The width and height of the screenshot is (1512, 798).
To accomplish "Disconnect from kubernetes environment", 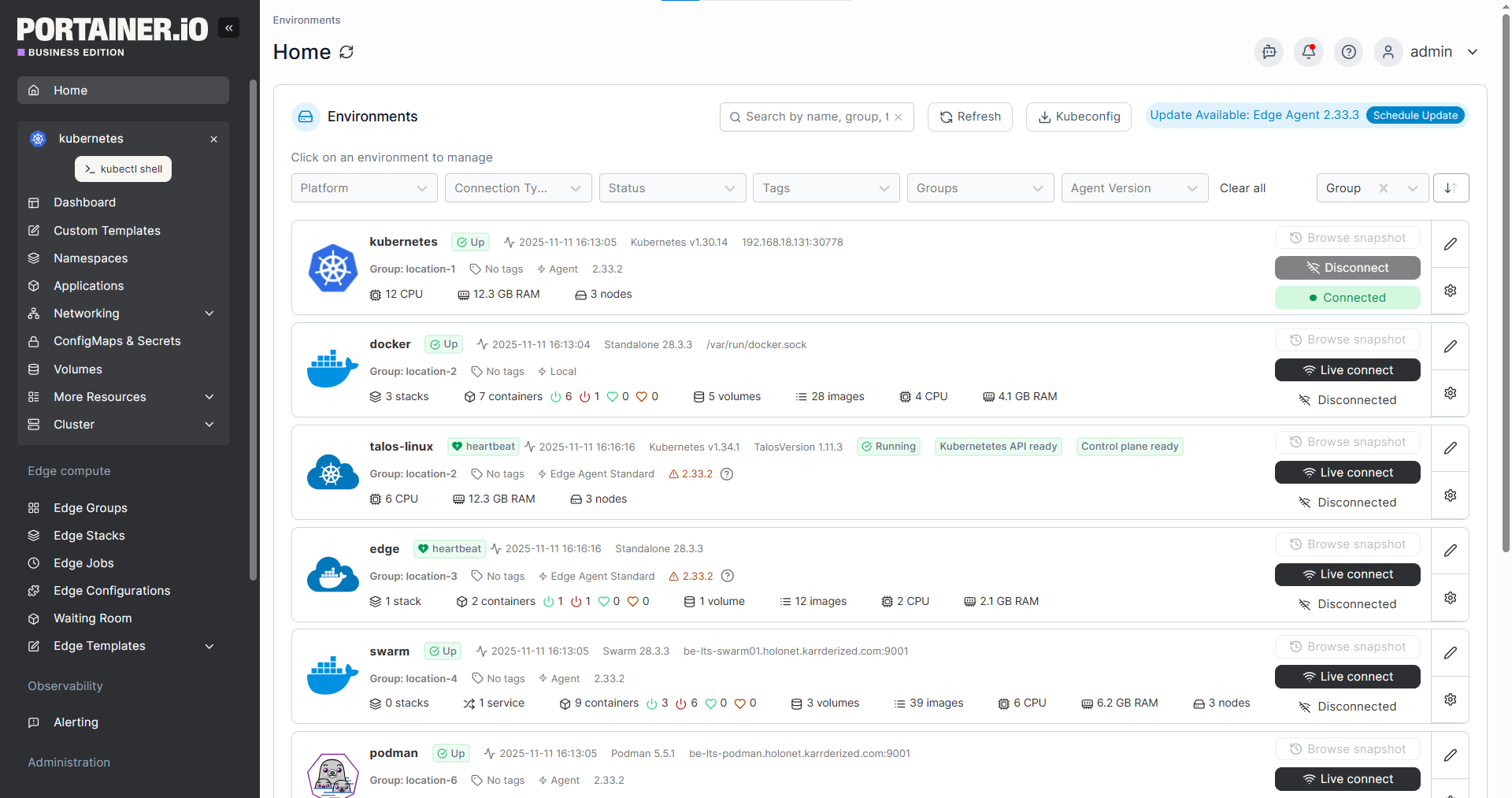I will (1347, 268).
